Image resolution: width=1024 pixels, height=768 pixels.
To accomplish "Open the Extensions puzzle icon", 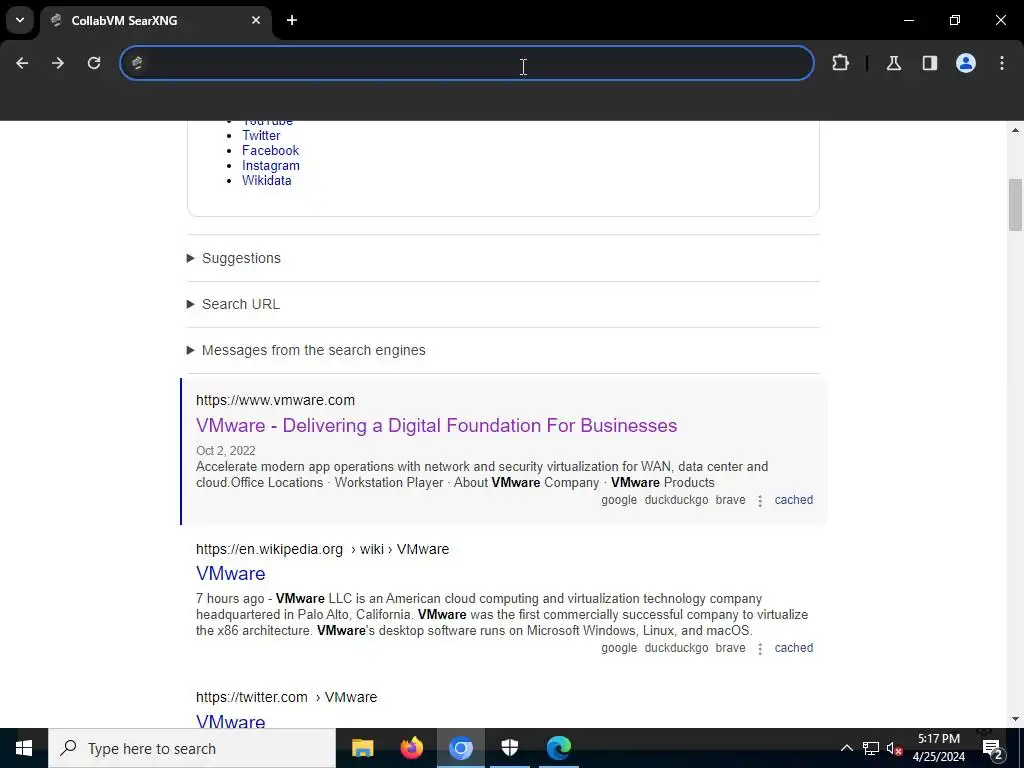I will point(840,63).
